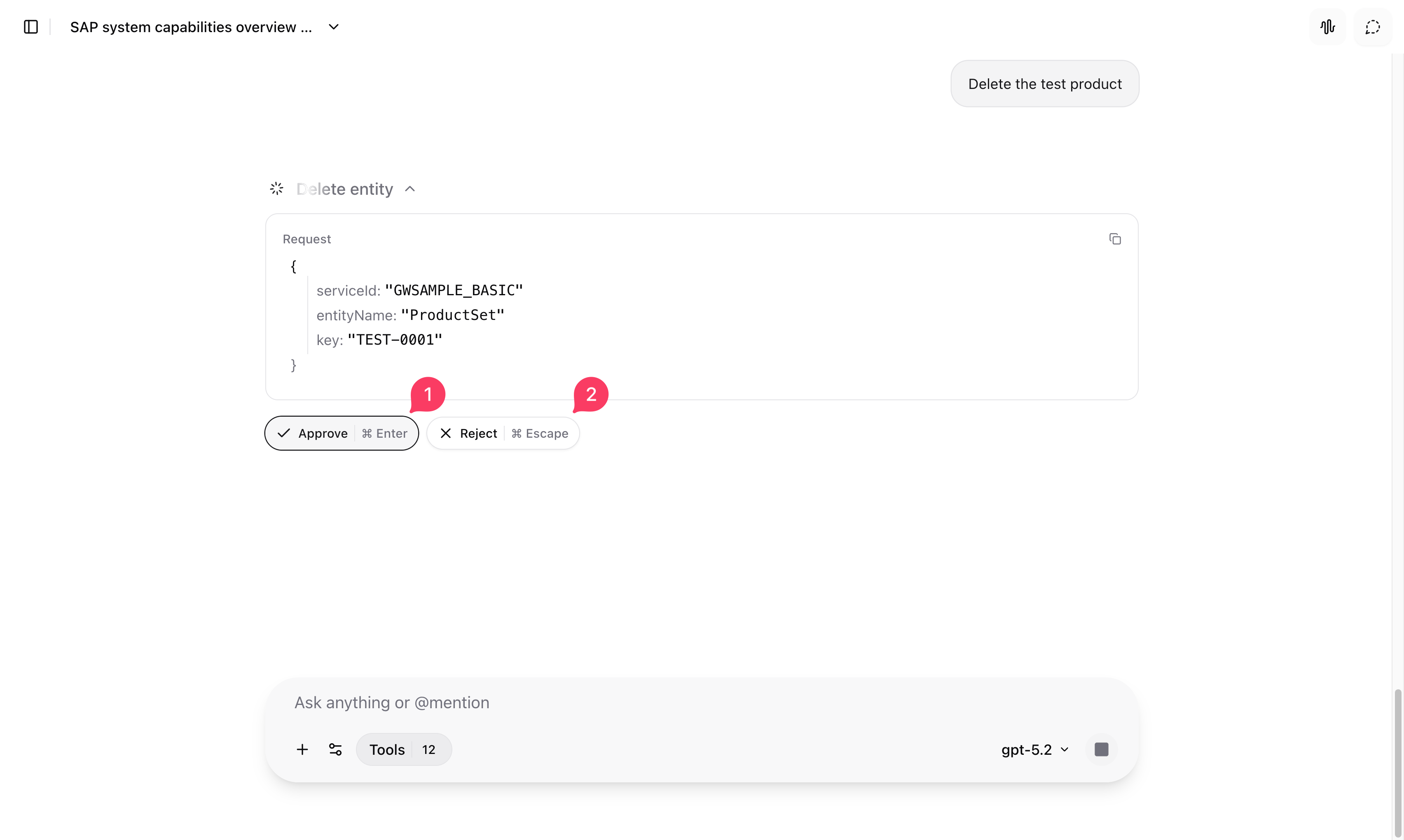
Task: Collapse the Delete entity section
Action: (410, 189)
